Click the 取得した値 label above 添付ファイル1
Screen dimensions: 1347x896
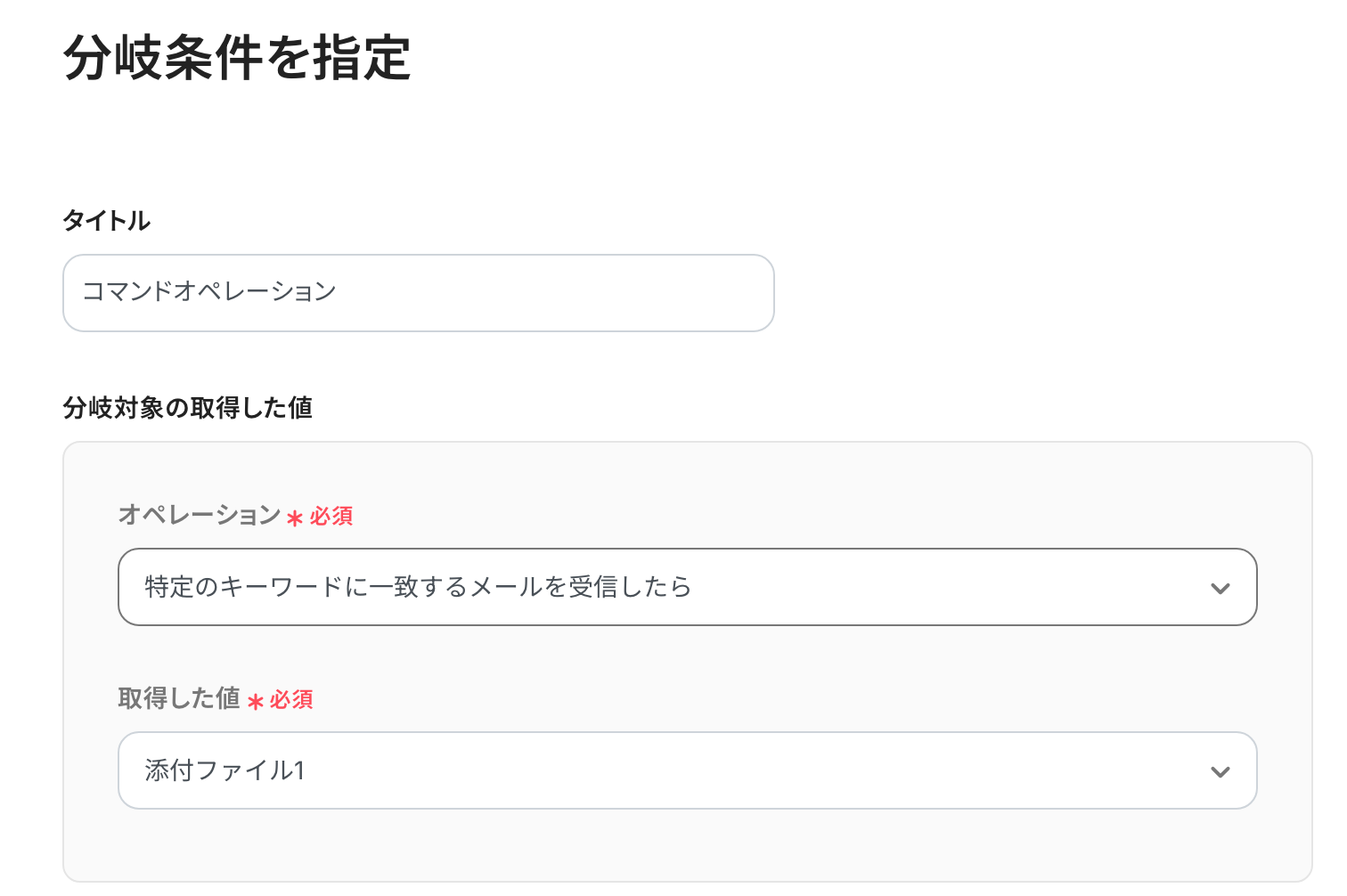coord(179,698)
